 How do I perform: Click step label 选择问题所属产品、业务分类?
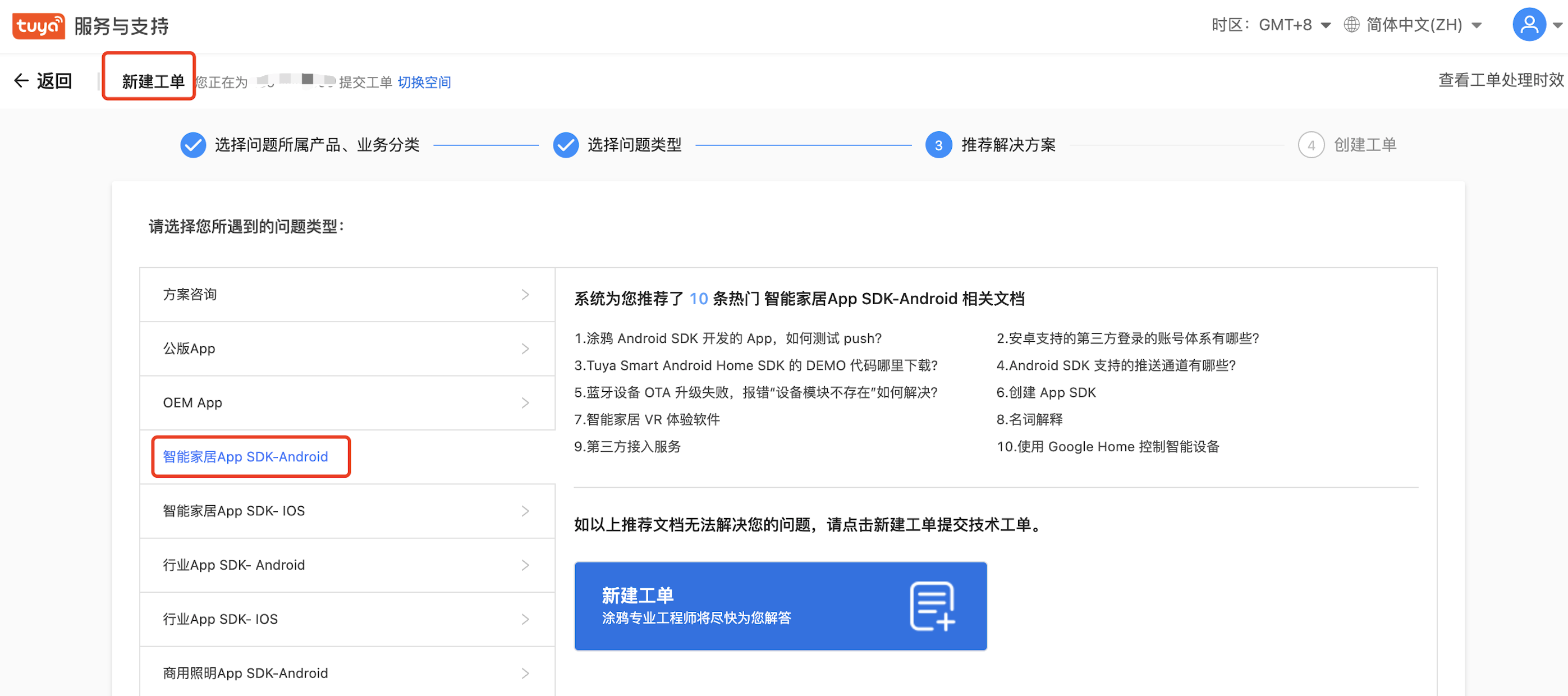(317, 145)
